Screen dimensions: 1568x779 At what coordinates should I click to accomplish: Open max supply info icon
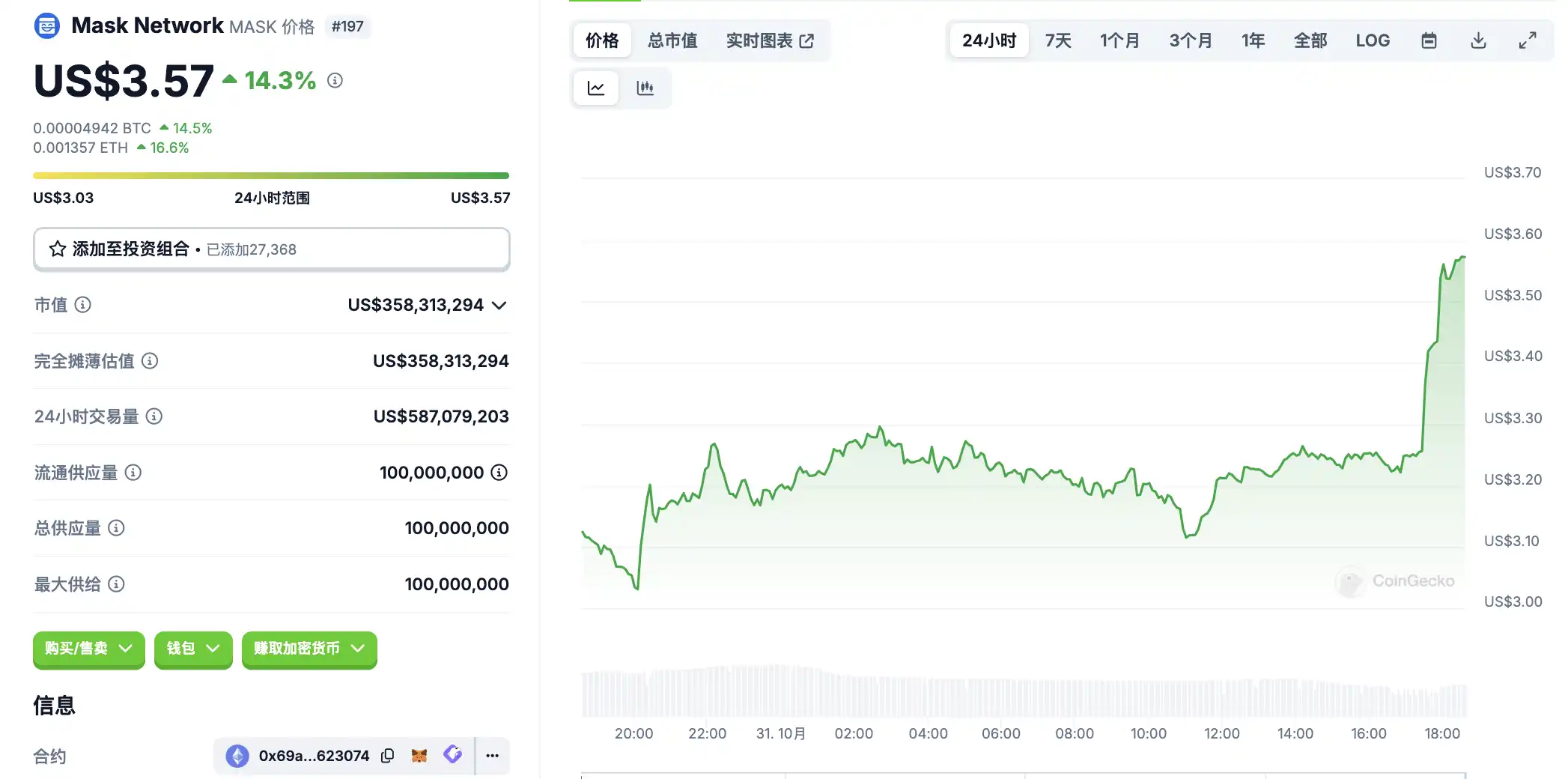(116, 584)
